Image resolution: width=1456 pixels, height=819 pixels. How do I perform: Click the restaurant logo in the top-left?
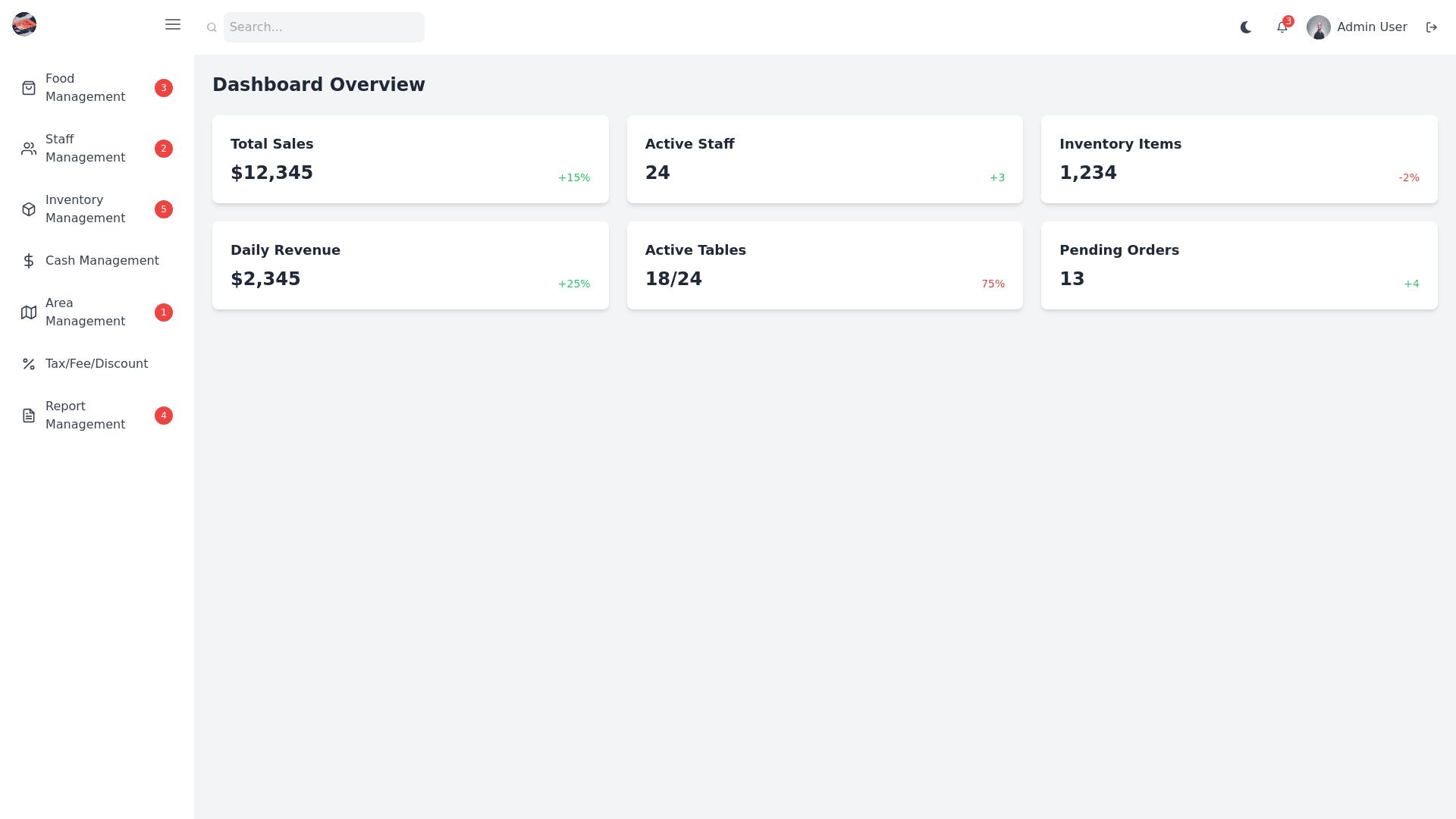[24, 24]
